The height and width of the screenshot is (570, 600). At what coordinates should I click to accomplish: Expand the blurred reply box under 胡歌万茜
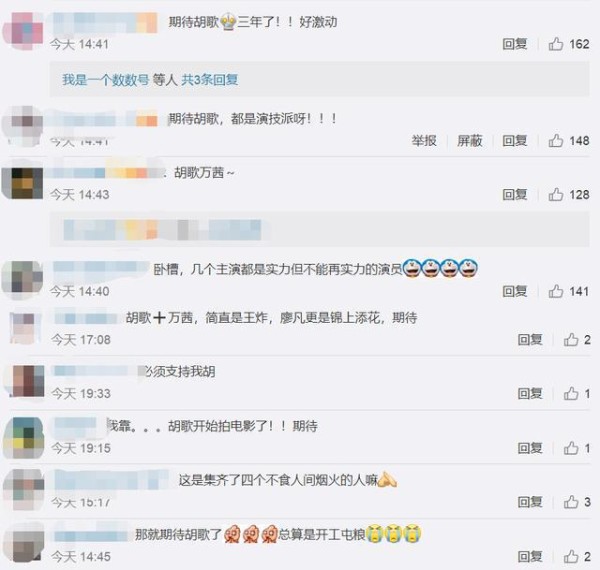click(320, 230)
